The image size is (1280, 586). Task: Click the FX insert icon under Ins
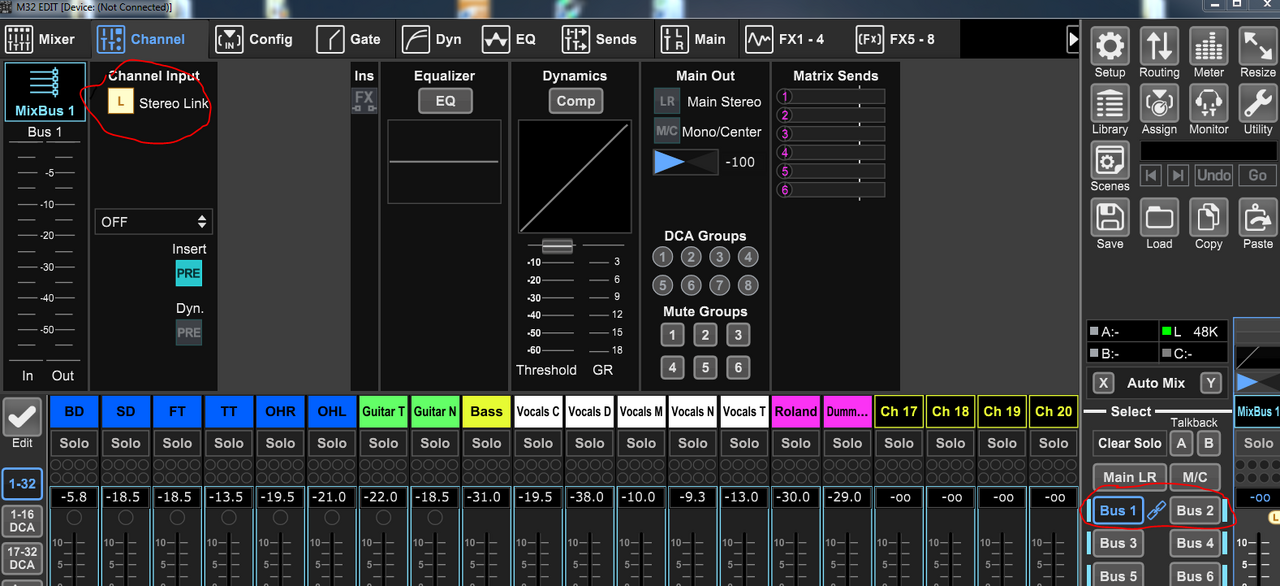point(364,99)
